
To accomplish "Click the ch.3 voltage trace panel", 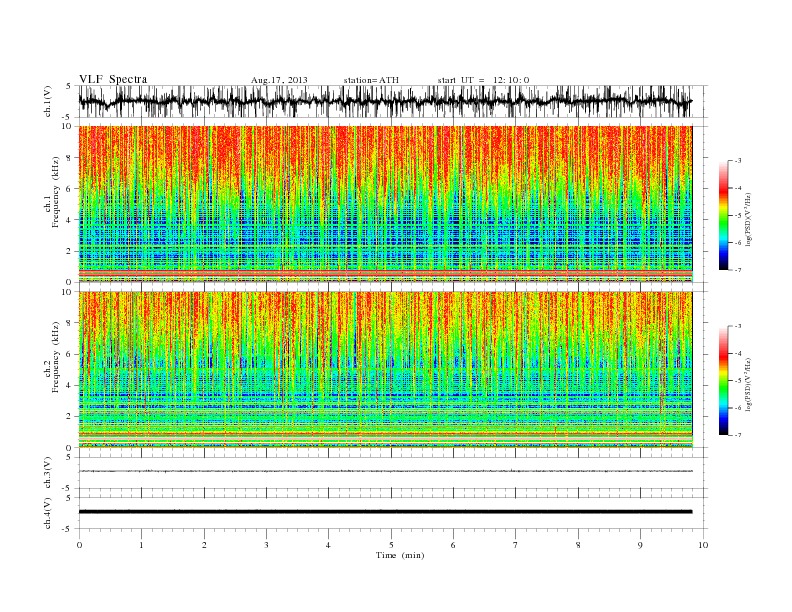I will tap(393, 473).
